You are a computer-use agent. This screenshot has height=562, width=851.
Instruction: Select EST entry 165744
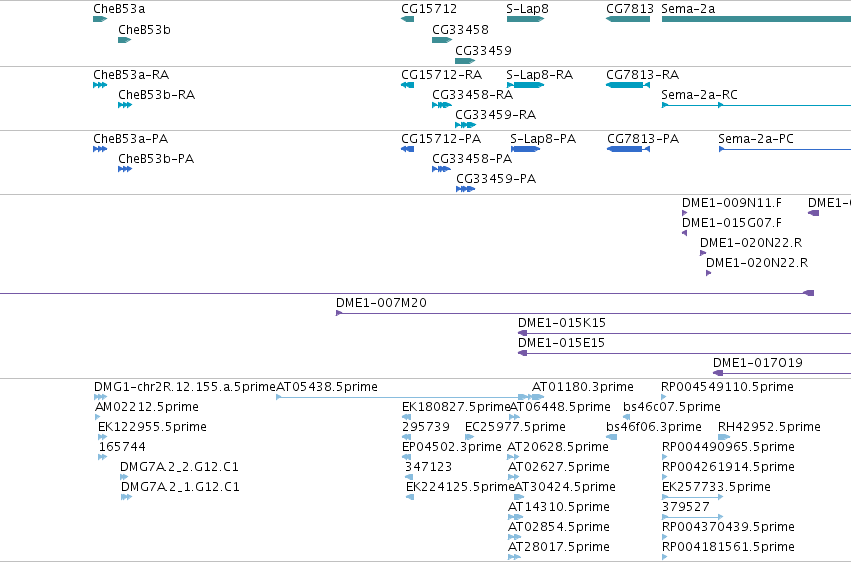122,448
